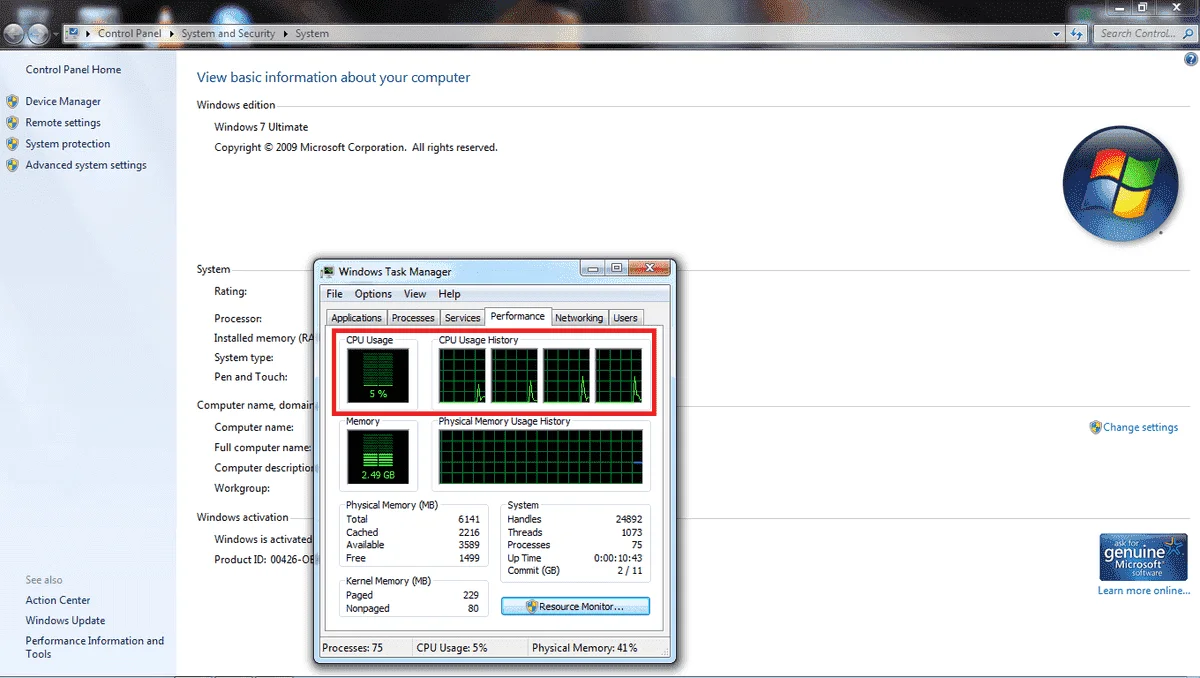
Task: Select Control Panel in the breadcrumb
Action: (129, 34)
